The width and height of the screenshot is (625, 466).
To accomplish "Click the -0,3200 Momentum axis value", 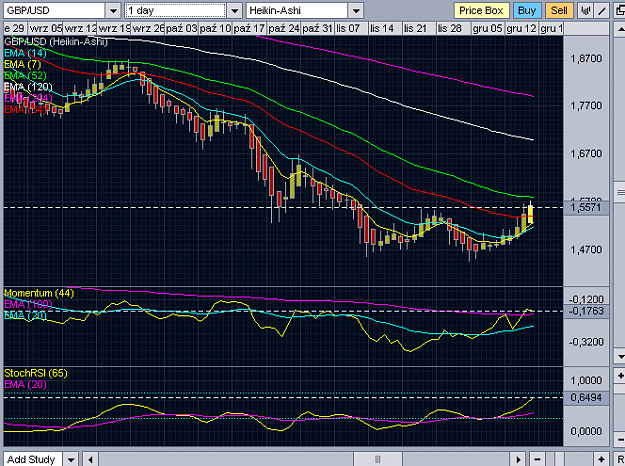I will click(586, 342).
